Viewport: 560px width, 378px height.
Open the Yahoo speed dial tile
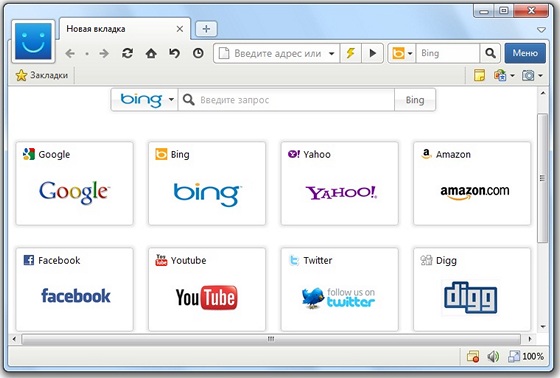click(x=340, y=183)
